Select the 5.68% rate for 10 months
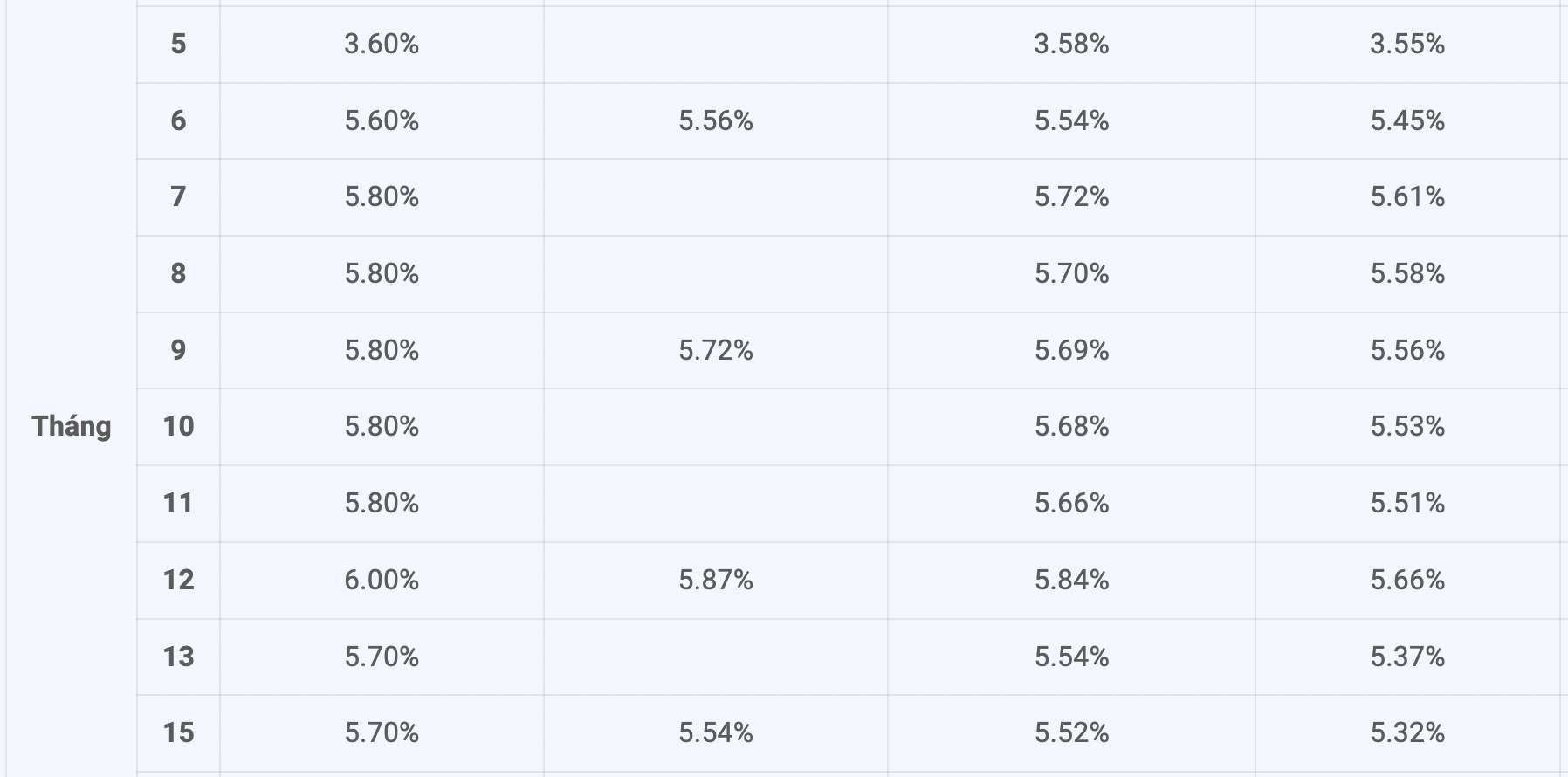This screenshot has height=777, width=1568. (x=1071, y=426)
